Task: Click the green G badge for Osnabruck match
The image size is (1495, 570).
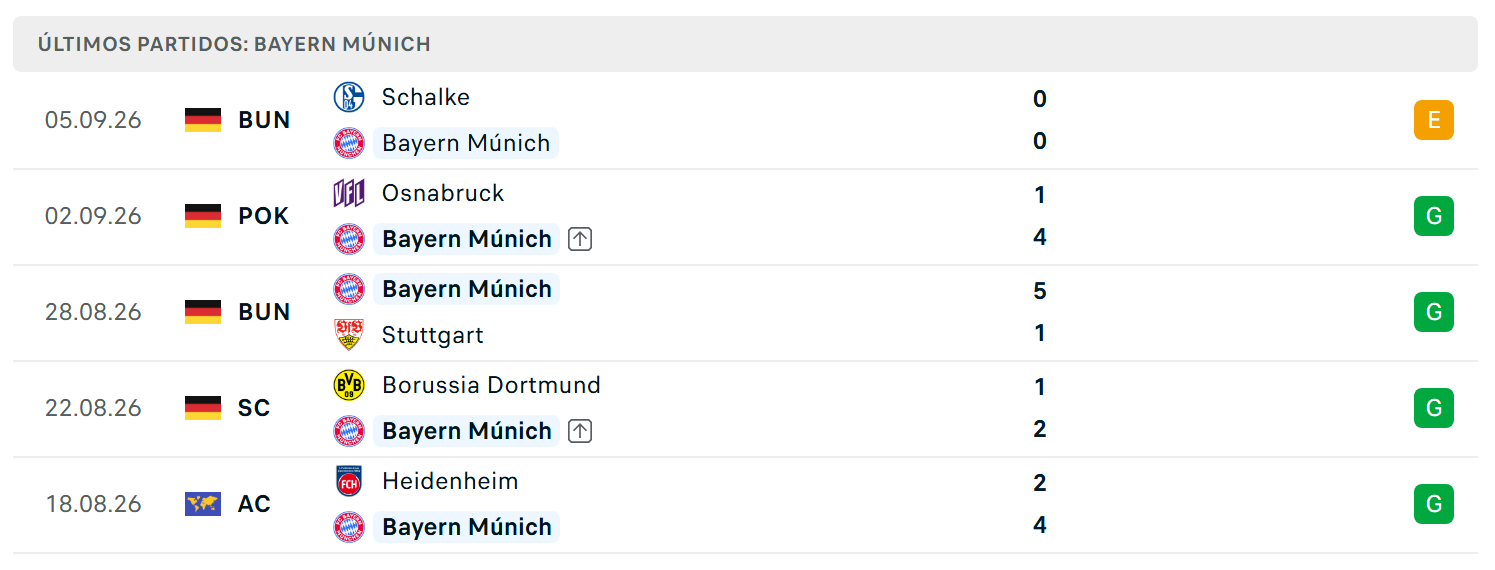Action: (1433, 216)
